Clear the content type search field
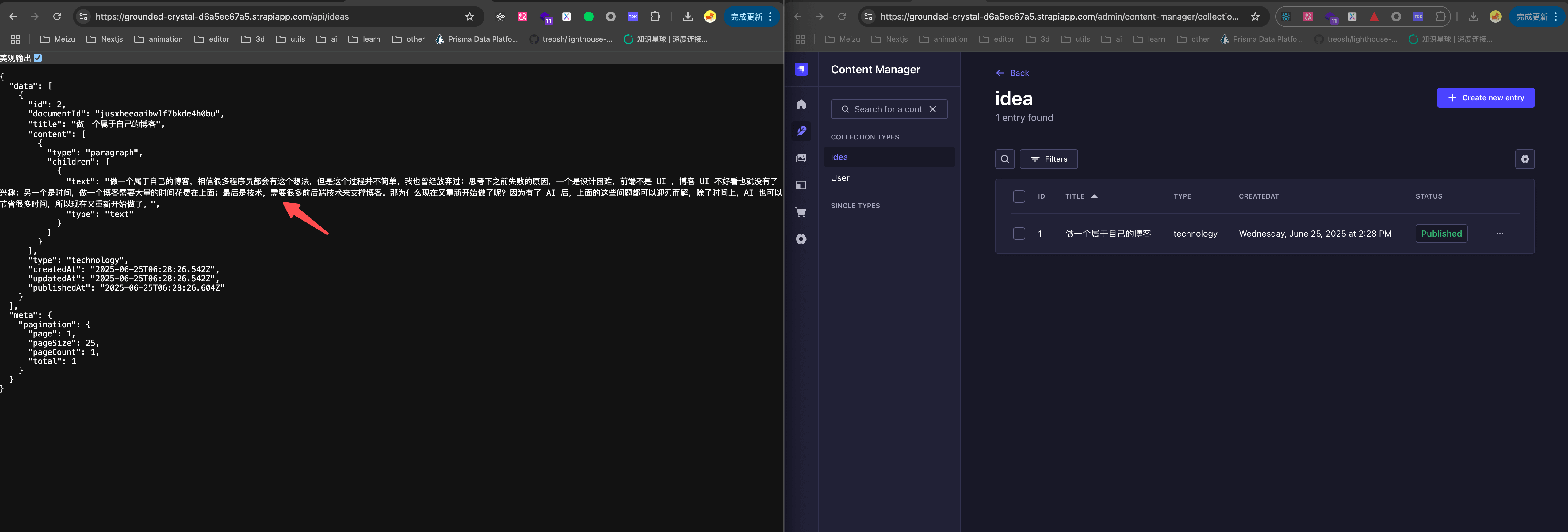This screenshot has height=532, width=1568. [932, 109]
